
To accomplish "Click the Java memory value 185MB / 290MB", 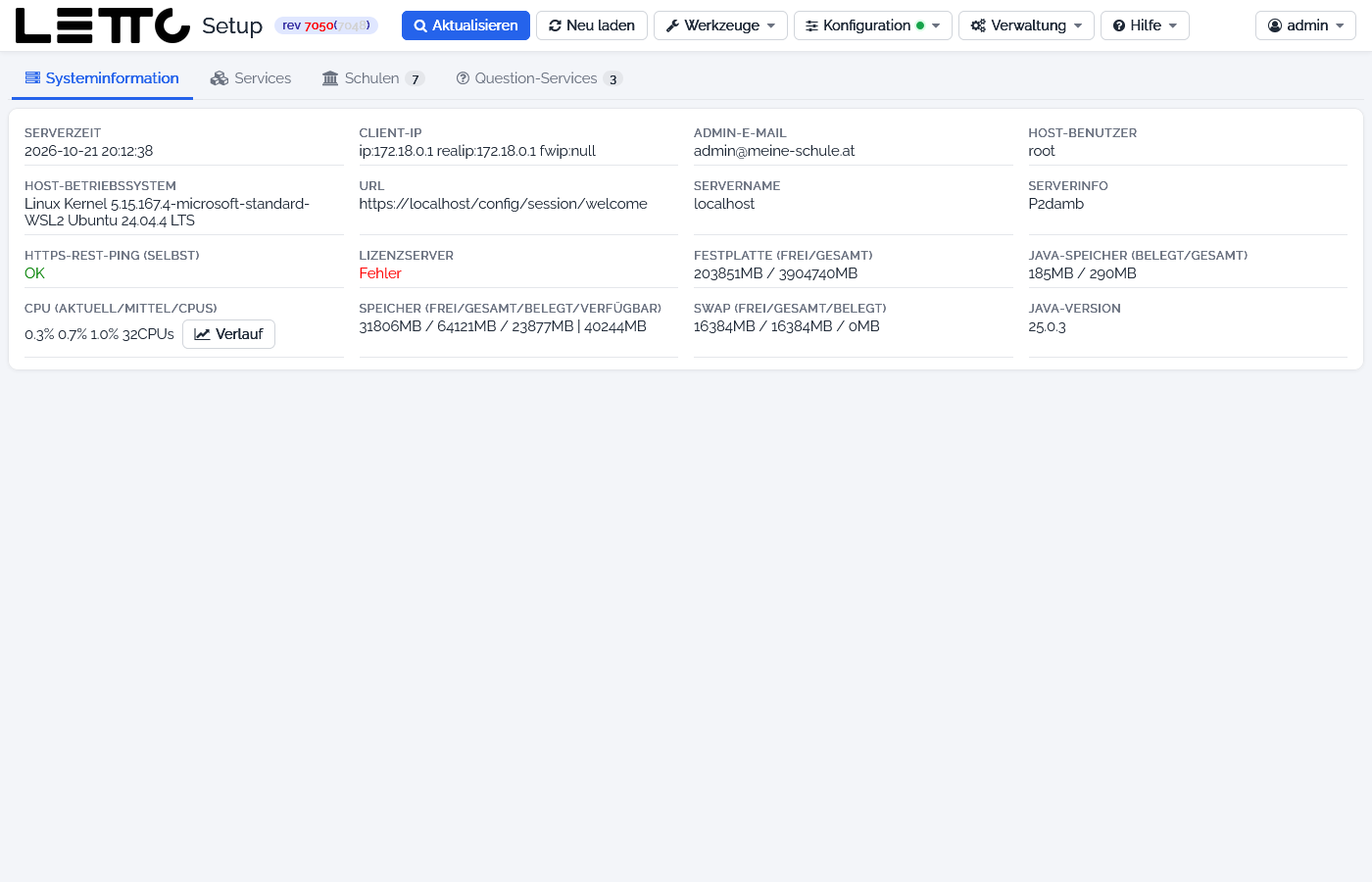I will point(1082,273).
